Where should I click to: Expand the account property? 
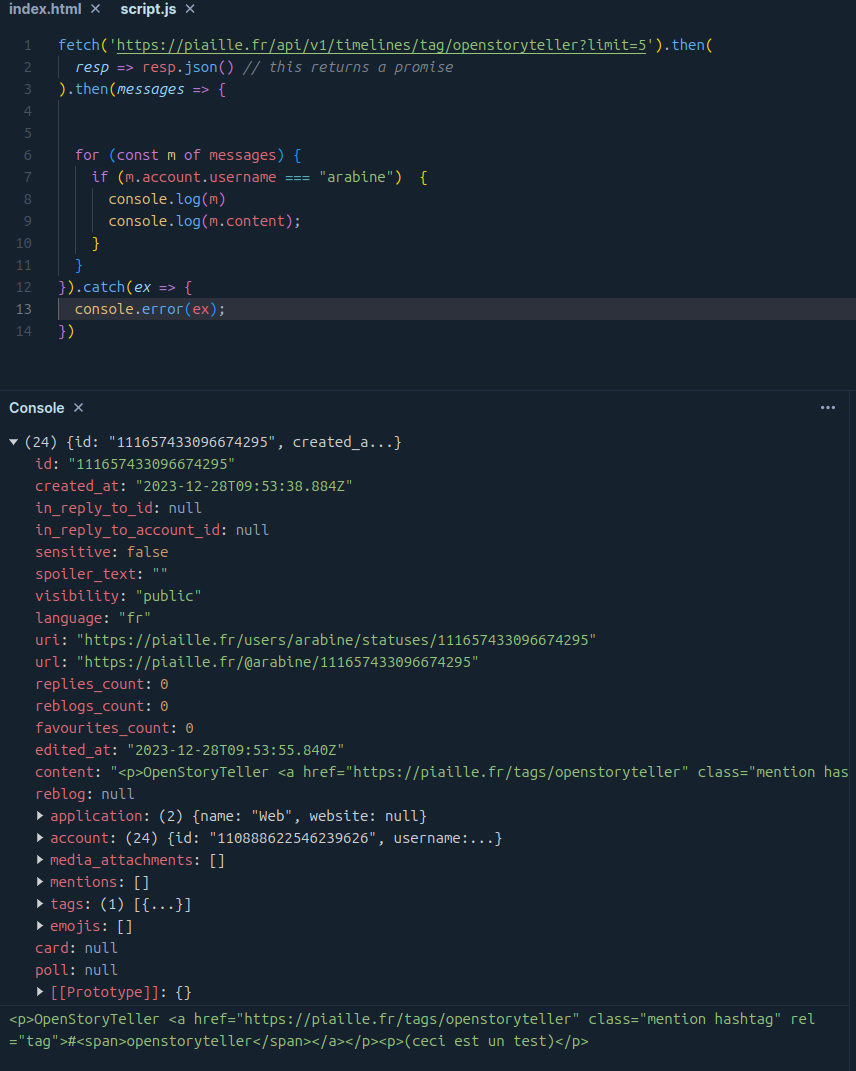pos(40,838)
